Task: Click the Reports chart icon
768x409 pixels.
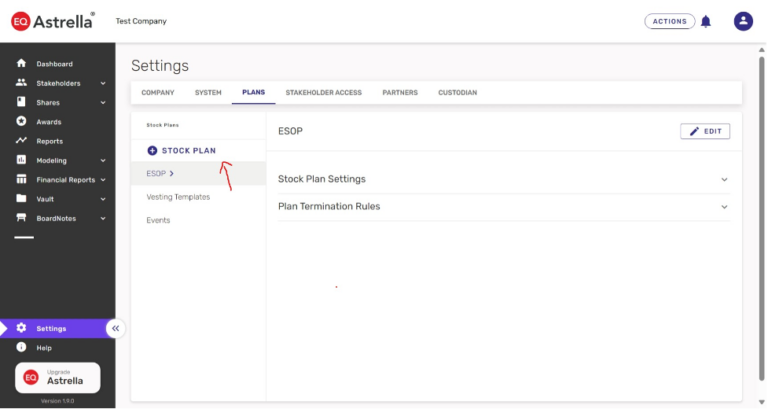Action: (21, 141)
